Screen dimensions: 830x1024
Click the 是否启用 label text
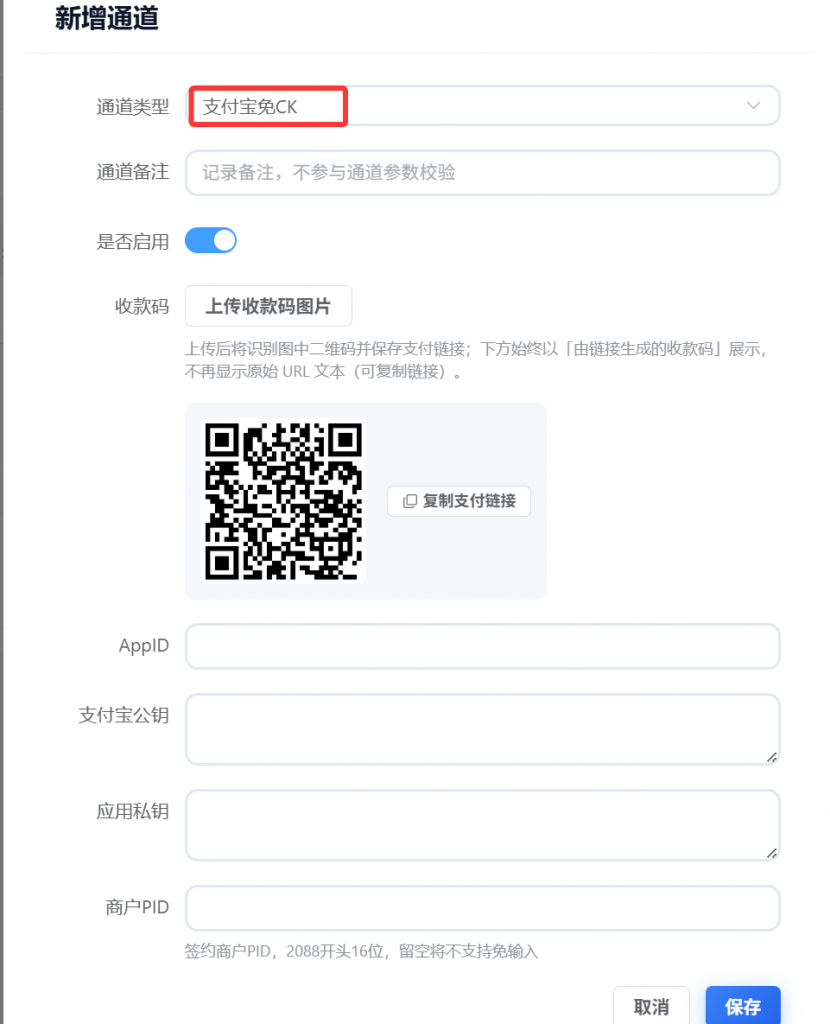(133, 242)
